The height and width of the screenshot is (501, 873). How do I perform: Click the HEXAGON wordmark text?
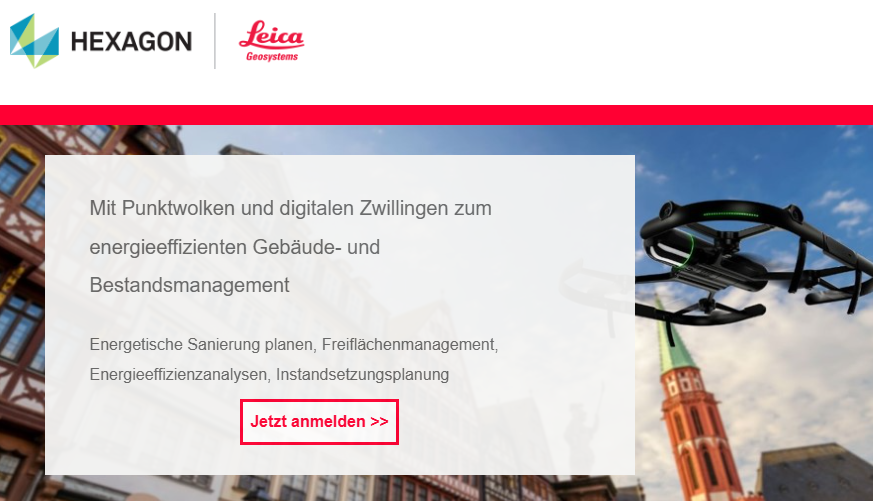[131, 42]
